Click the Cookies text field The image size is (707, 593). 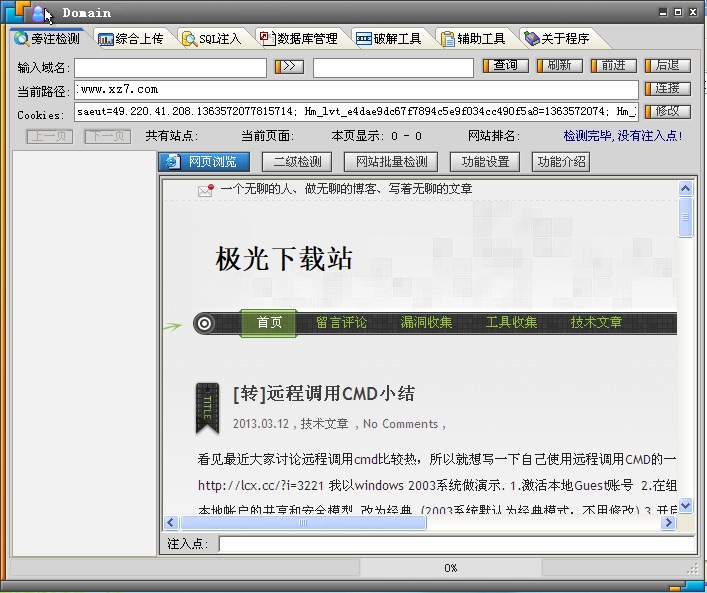pyautogui.click(x=356, y=112)
